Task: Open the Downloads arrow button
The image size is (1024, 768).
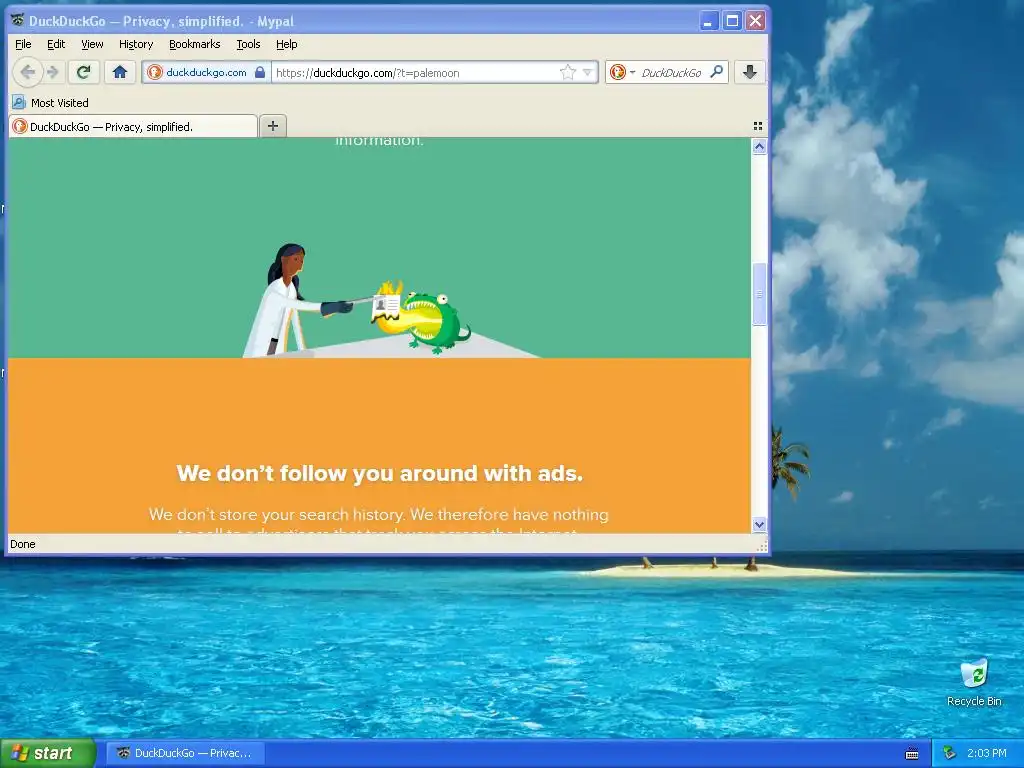Action: (750, 72)
